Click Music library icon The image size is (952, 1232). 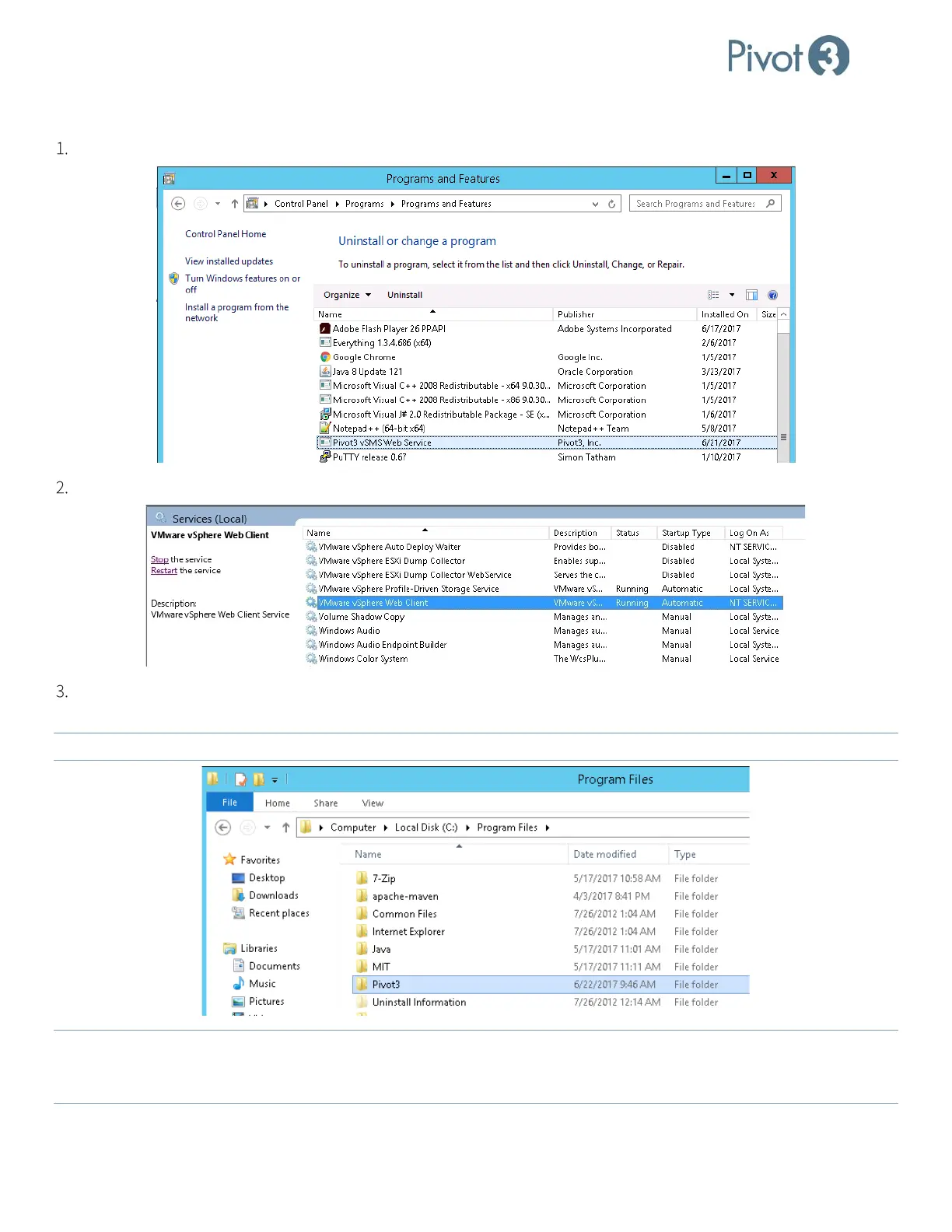239,983
